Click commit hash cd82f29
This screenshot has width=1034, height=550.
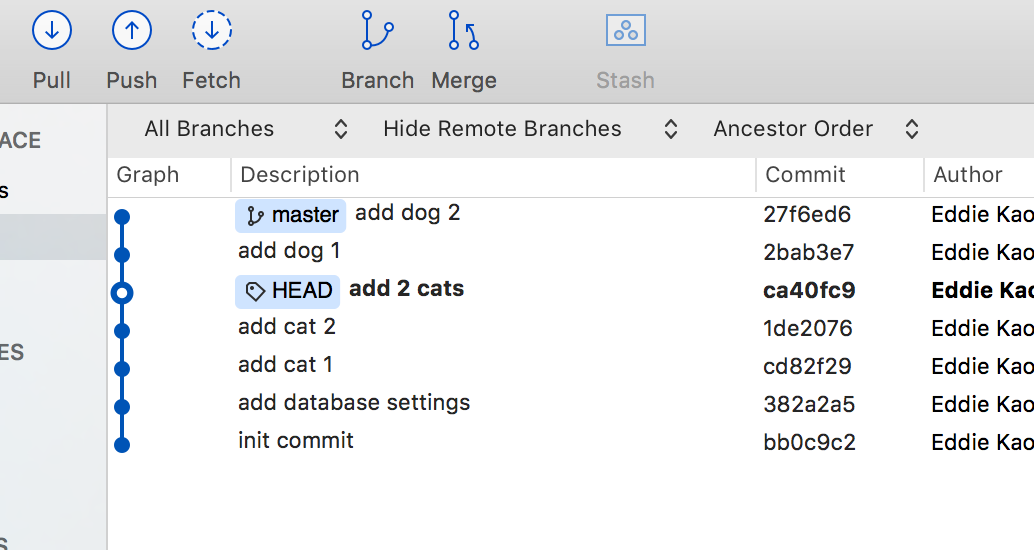[807, 366]
